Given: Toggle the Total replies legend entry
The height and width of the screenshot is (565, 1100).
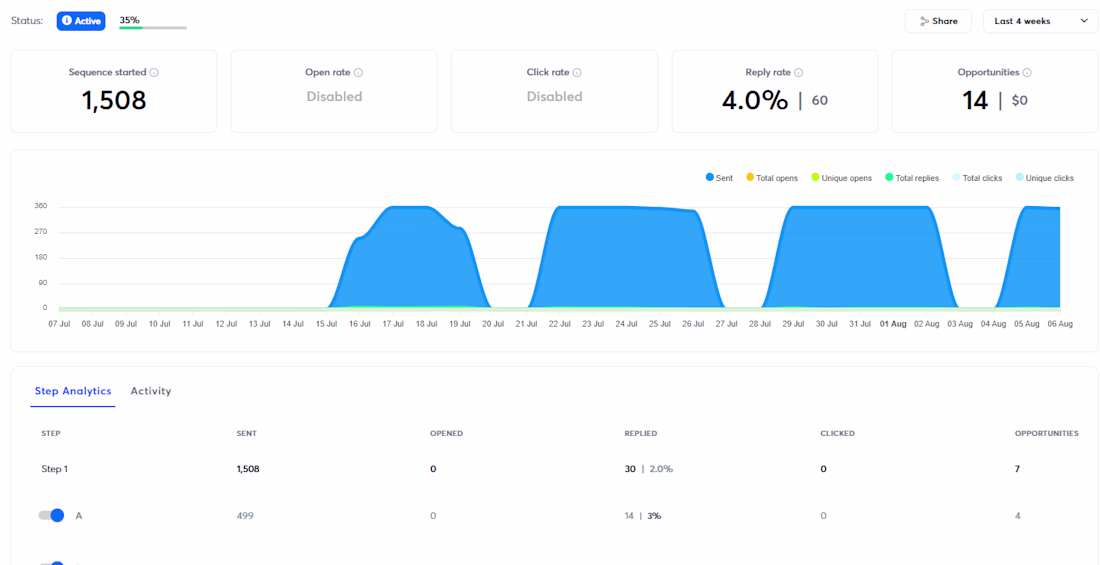Looking at the screenshot, I should pyautogui.click(x=912, y=178).
